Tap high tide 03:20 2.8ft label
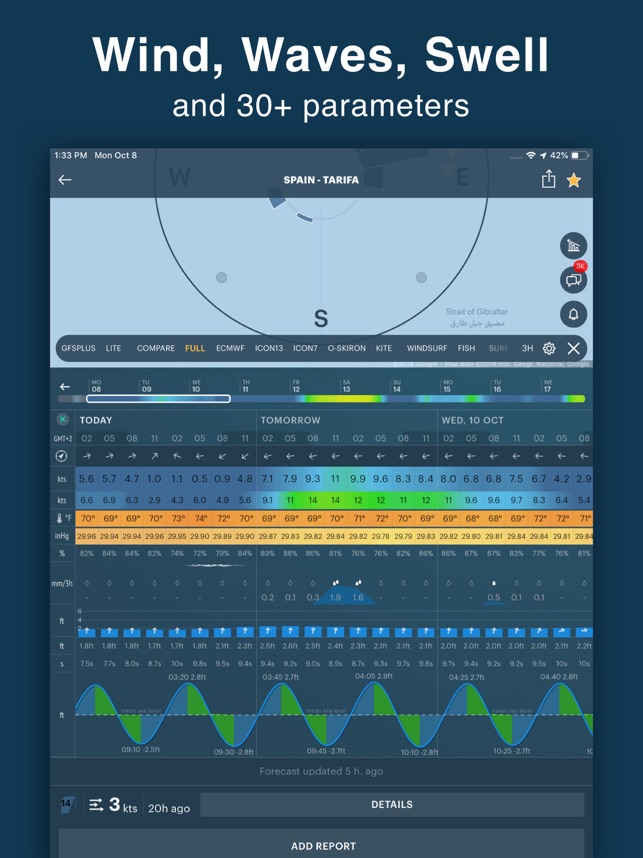 click(x=187, y=677)
